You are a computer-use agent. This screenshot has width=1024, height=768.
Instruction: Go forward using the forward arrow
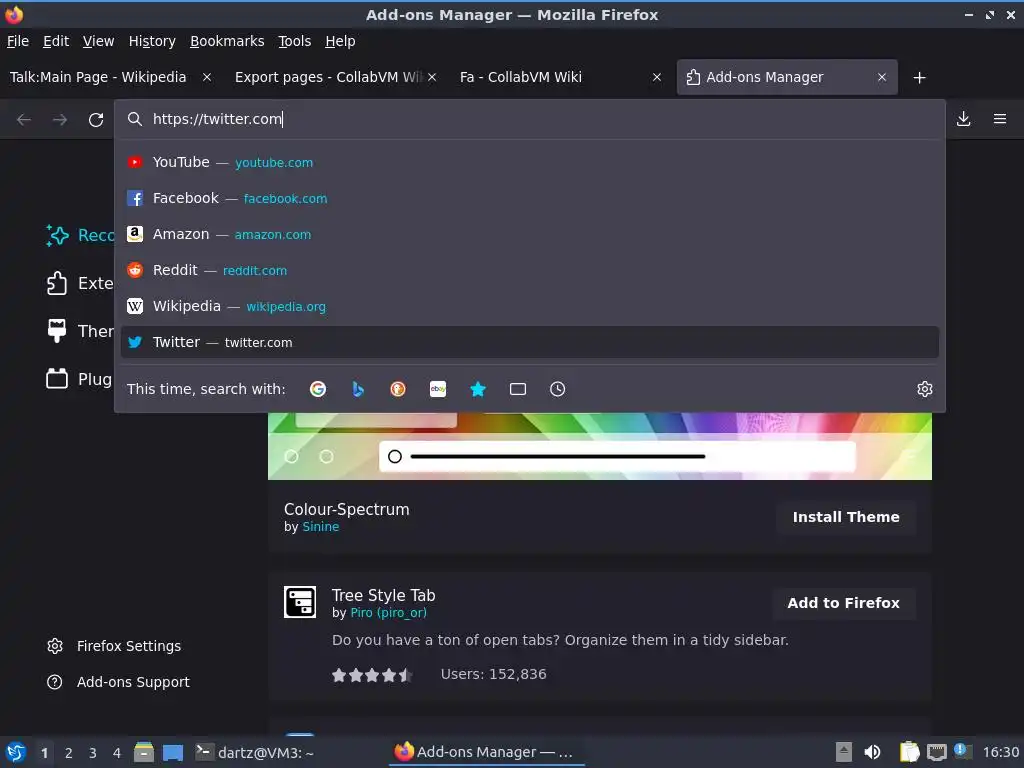click(x=60, y=120)
